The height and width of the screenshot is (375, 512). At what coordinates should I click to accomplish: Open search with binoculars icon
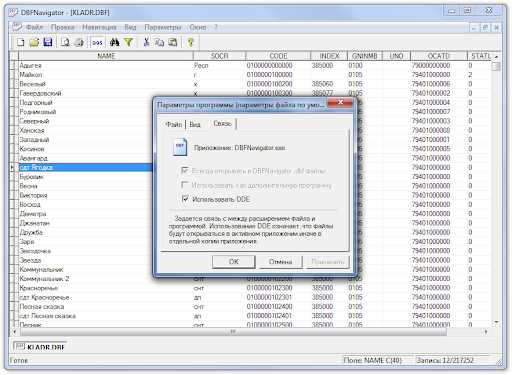[115, 42]
